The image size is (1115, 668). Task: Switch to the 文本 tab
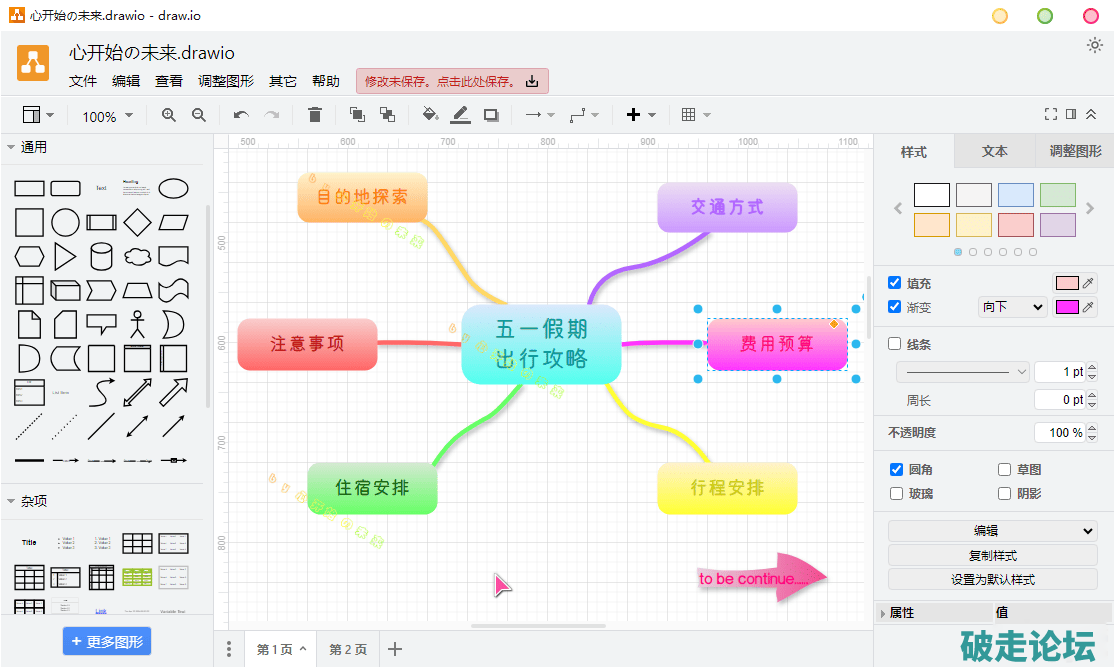pos(995,152)
